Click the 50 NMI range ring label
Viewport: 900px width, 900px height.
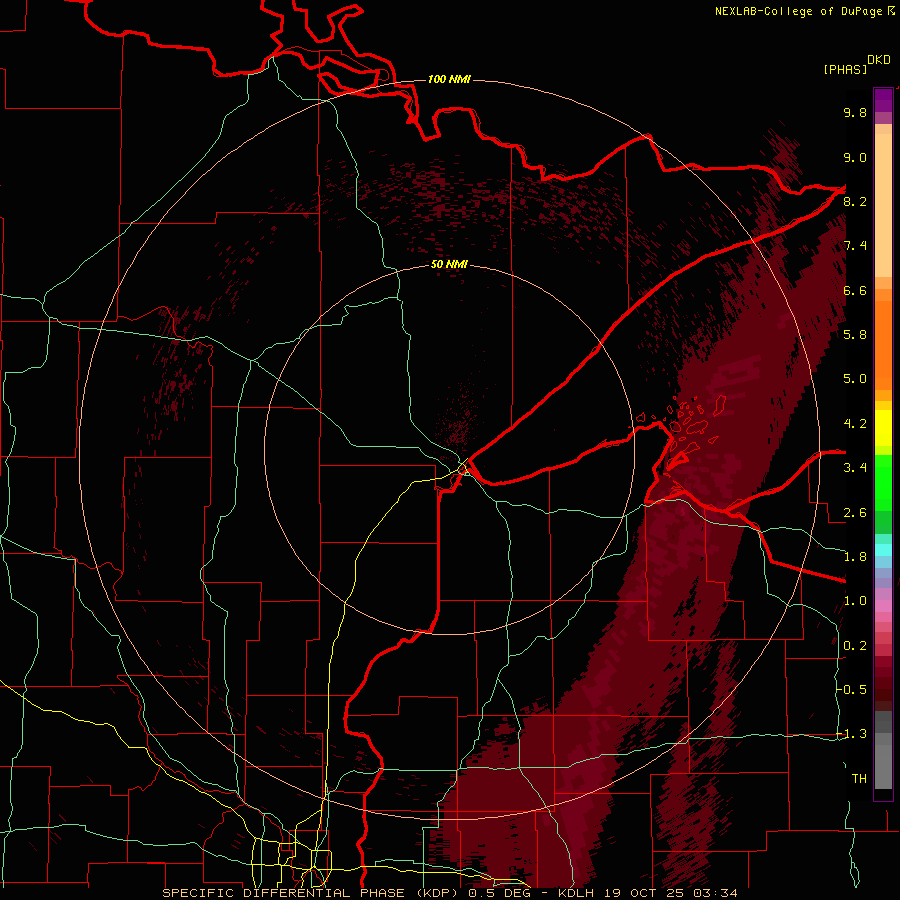pos(449,264)
